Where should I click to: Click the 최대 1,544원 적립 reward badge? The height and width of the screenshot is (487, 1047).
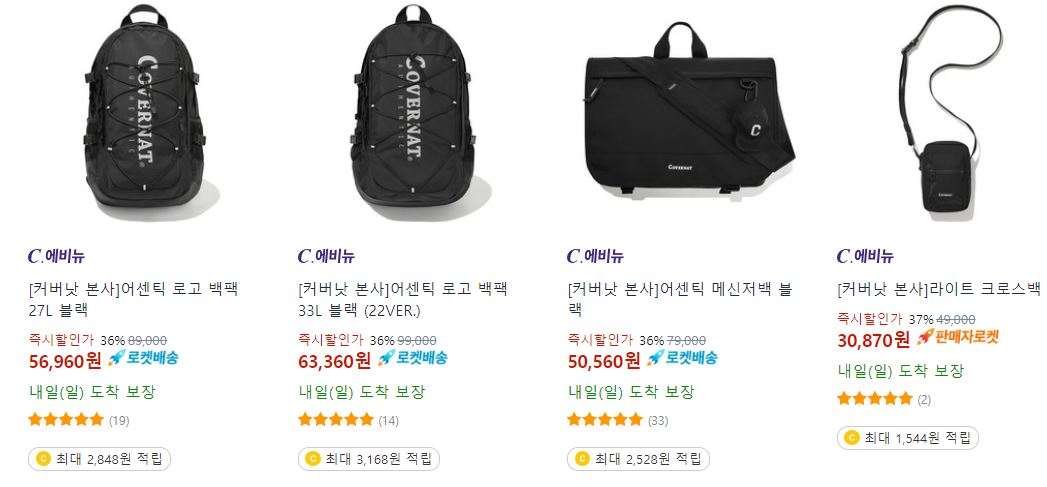point(907,438)
